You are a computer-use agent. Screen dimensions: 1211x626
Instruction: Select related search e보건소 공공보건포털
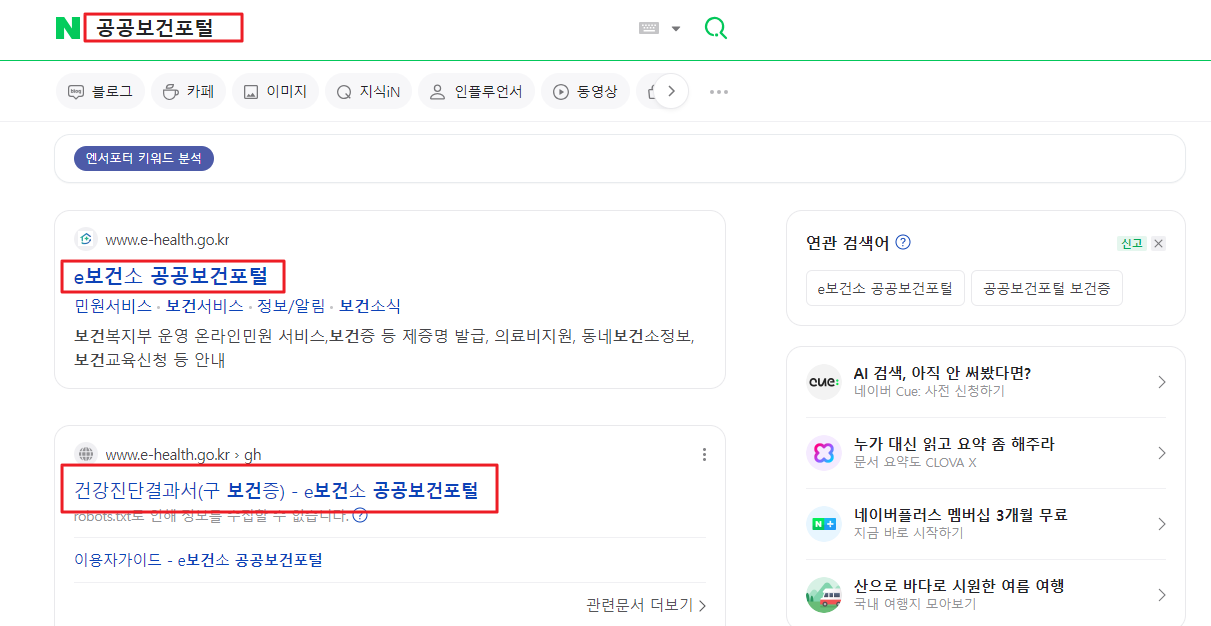coord(885,288)
